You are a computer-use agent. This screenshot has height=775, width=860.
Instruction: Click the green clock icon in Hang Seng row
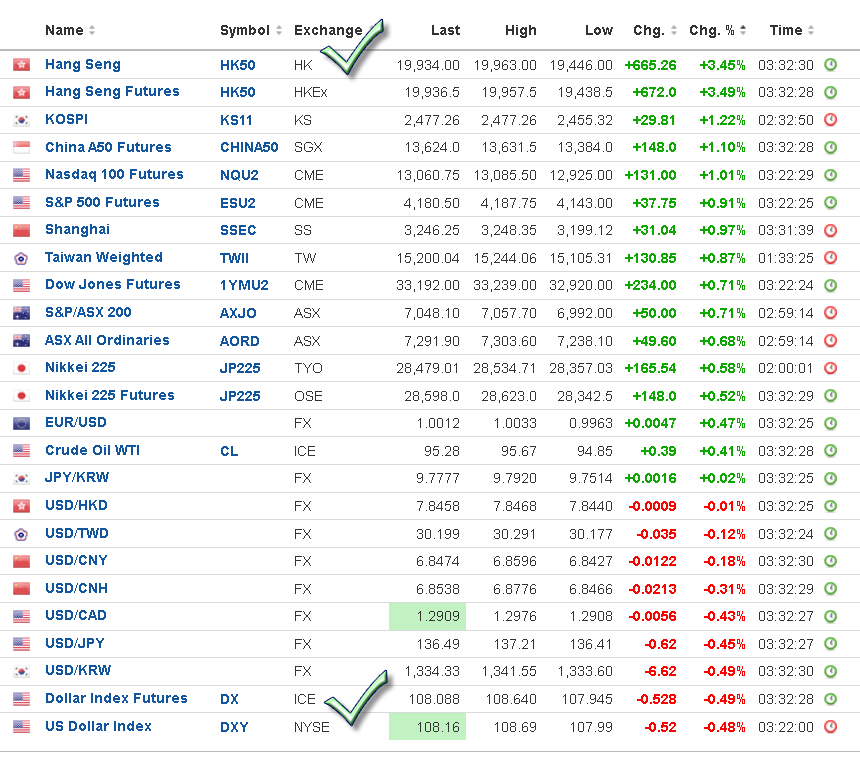(830, 65)
